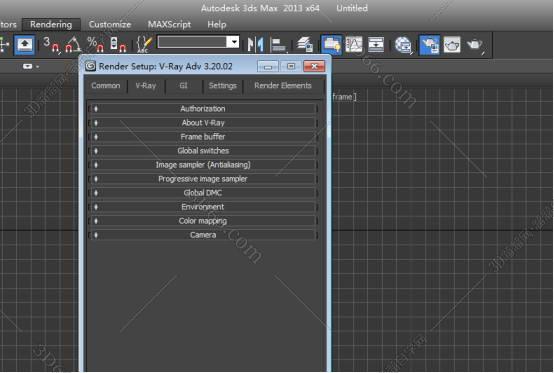Switch to the Settings tab
This screenshot has width=554, height=373.
click(x=223, y=85)
